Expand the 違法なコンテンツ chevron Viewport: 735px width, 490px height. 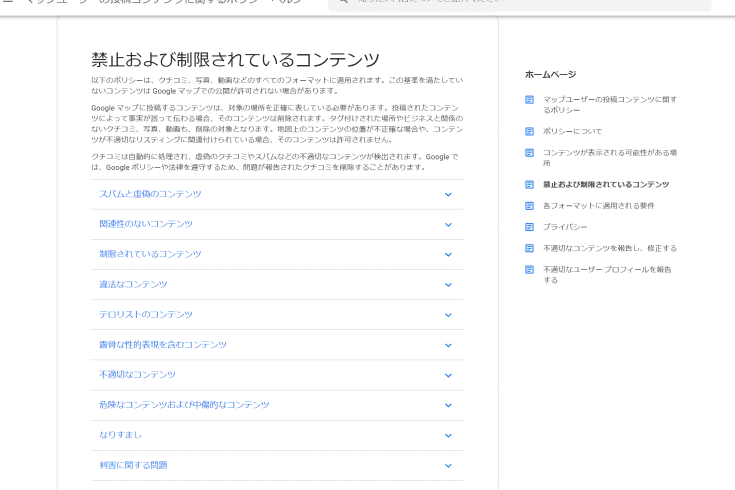448,285
